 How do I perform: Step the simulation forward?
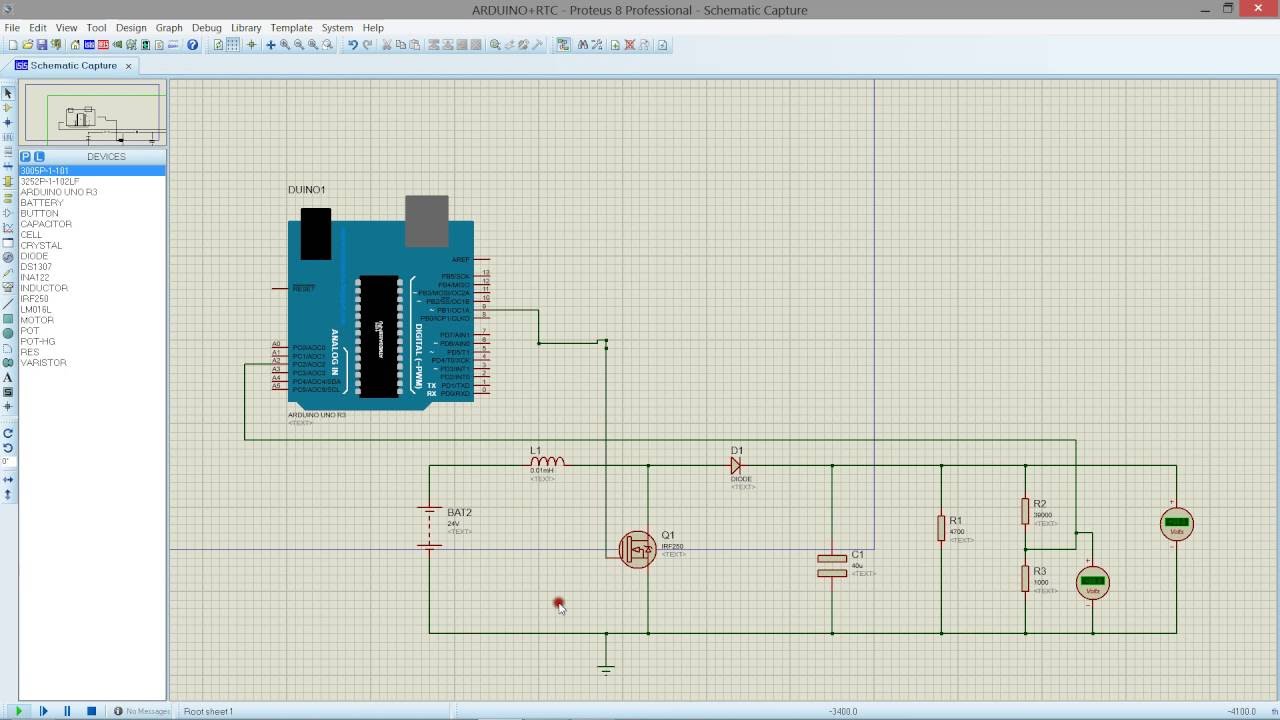tap(43, 711)
